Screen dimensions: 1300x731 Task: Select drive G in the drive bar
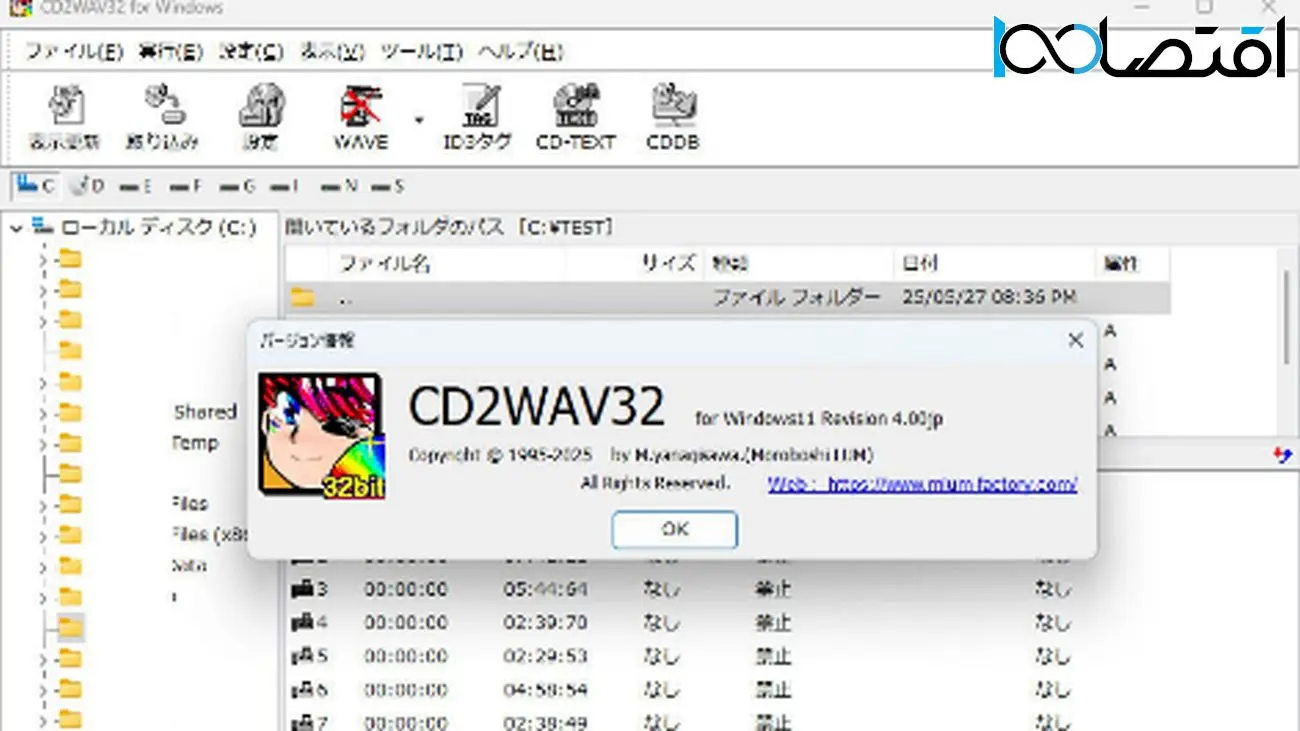[237, 186]
